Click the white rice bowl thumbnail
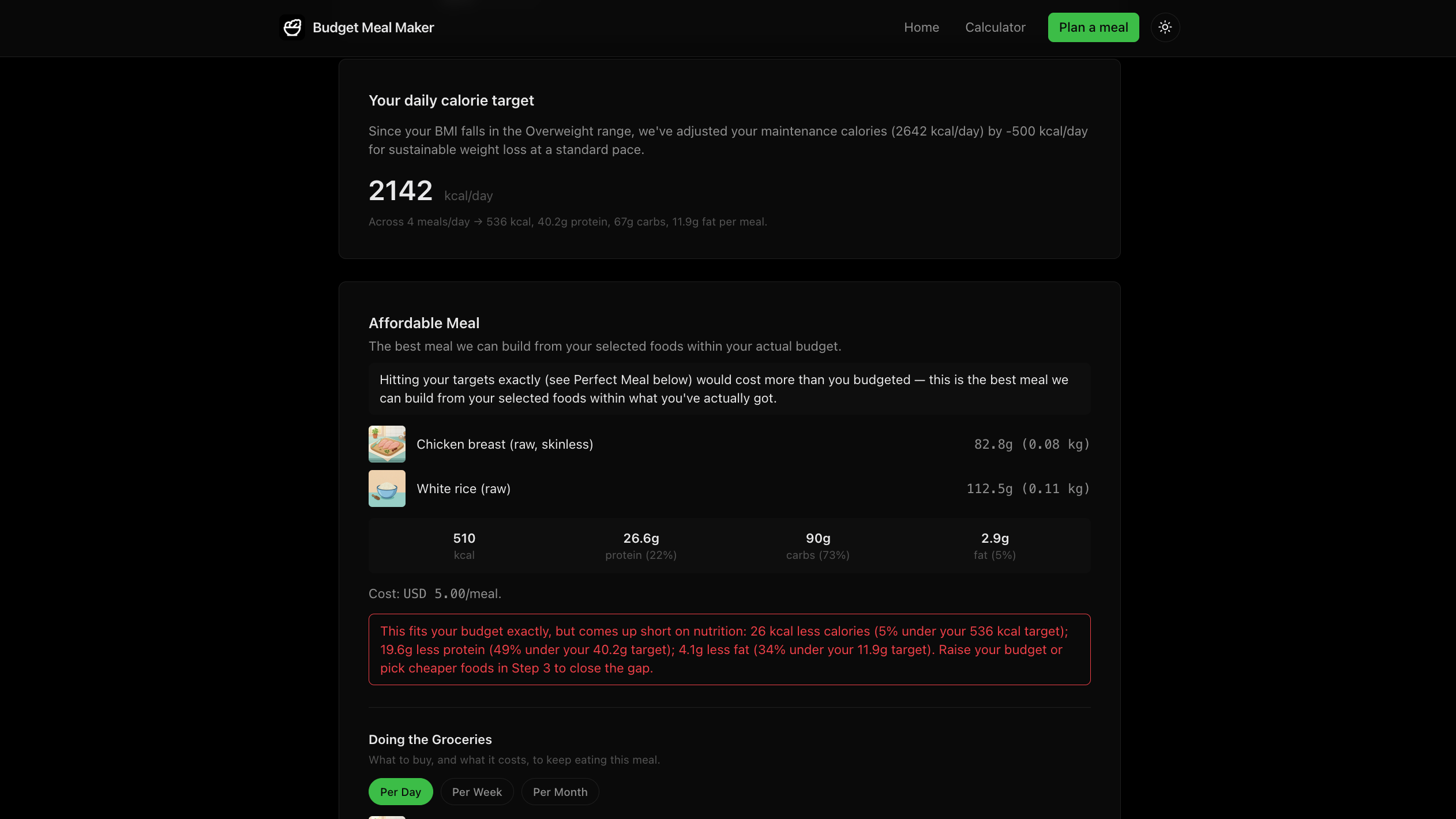Image resolution: width=1456 pixels, height=819 pixels. point(386,488)
